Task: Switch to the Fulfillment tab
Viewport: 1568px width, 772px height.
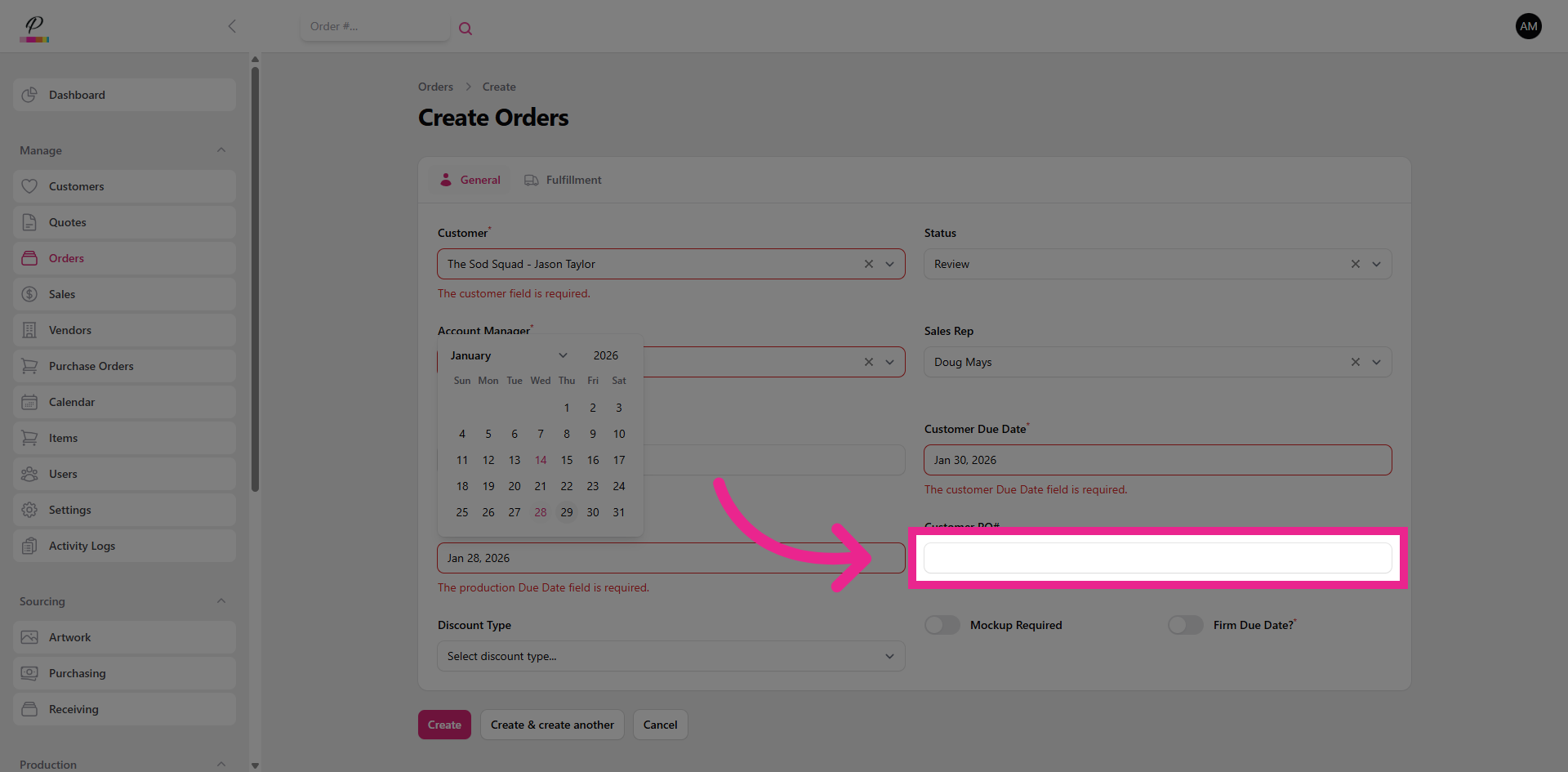Action: click(x=563, y=180)
